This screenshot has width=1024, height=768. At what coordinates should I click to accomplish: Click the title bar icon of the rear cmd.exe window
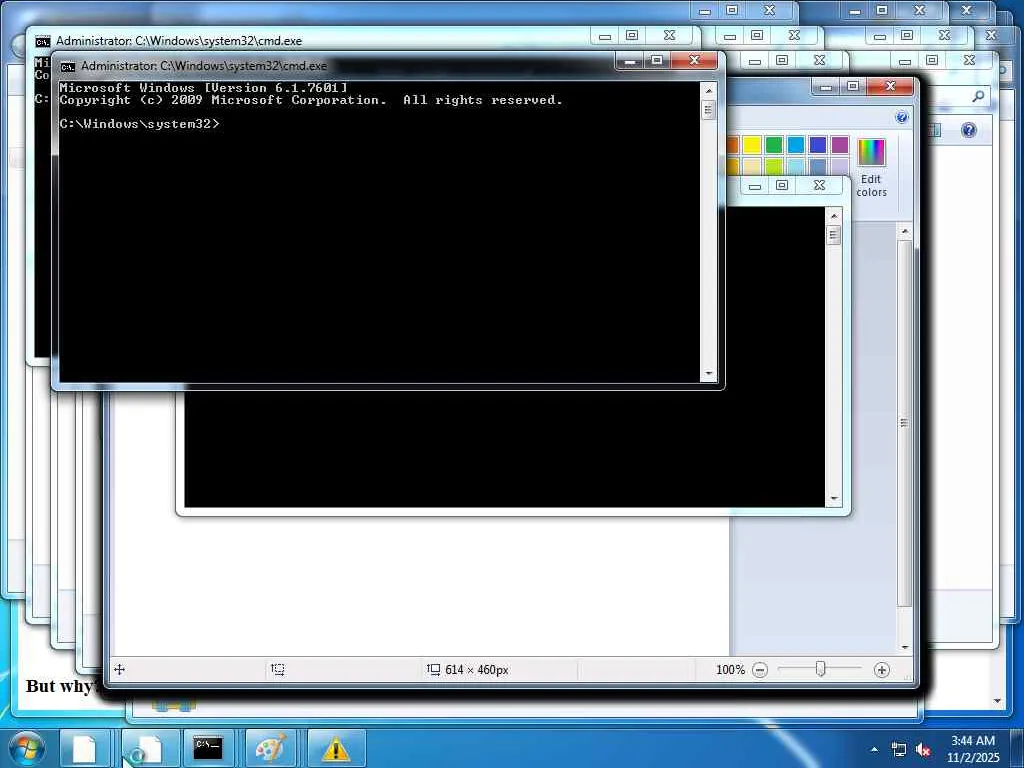point(42,41)
